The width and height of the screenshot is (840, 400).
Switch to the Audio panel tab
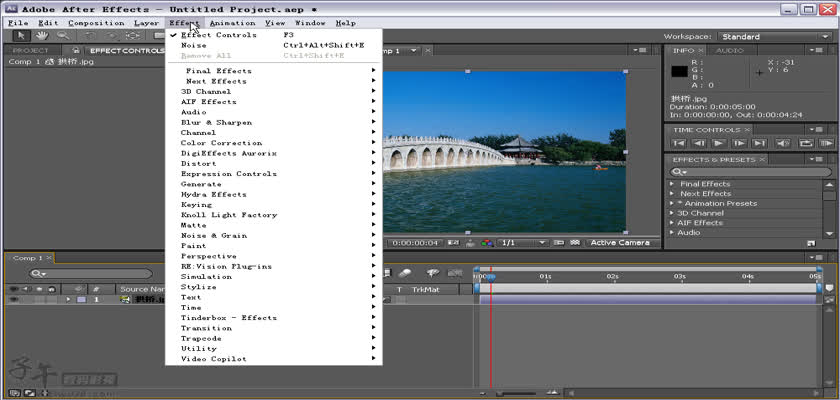(x=730, y=50)
